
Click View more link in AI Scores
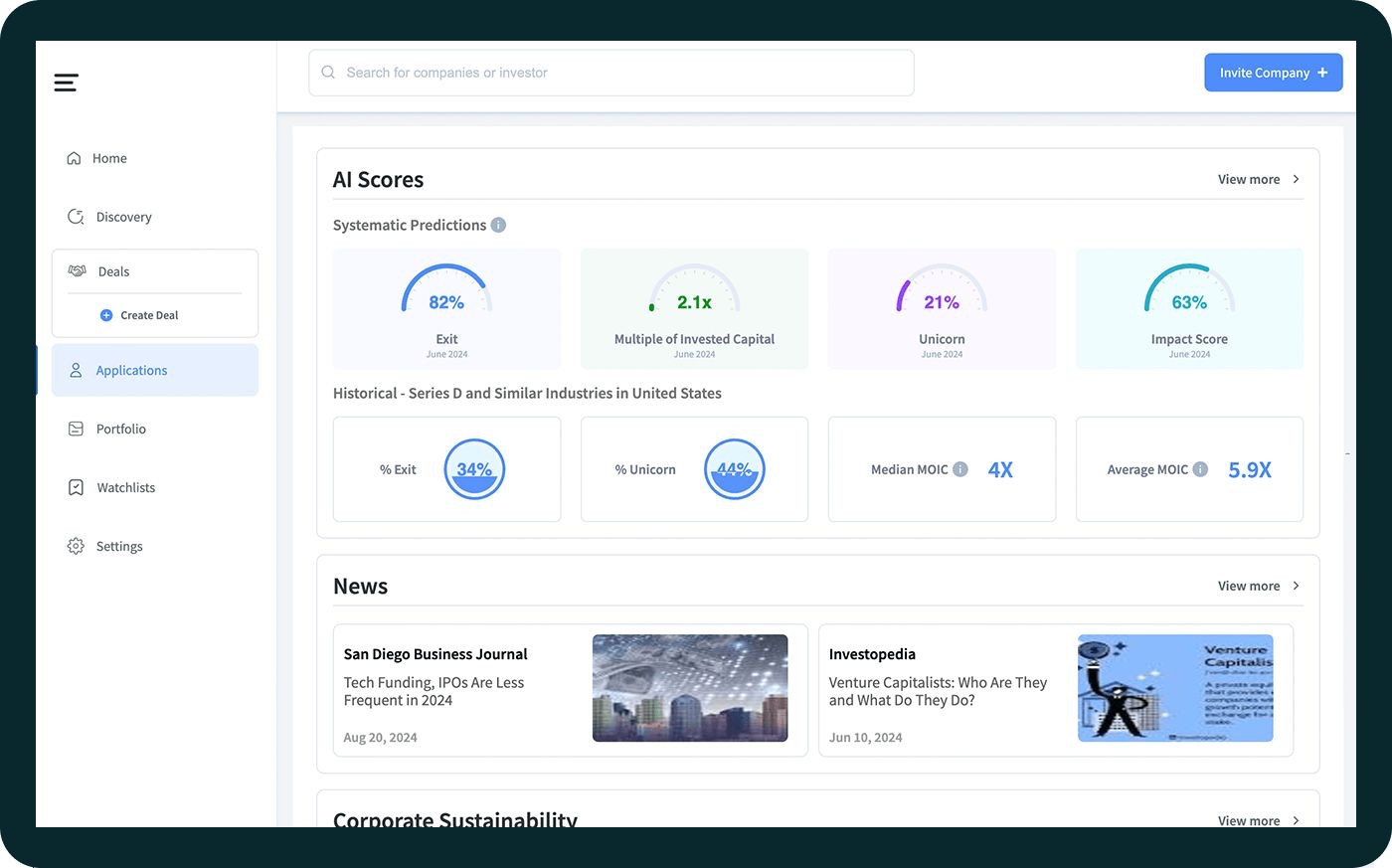pyautogui.click(x=1249, y=179)
